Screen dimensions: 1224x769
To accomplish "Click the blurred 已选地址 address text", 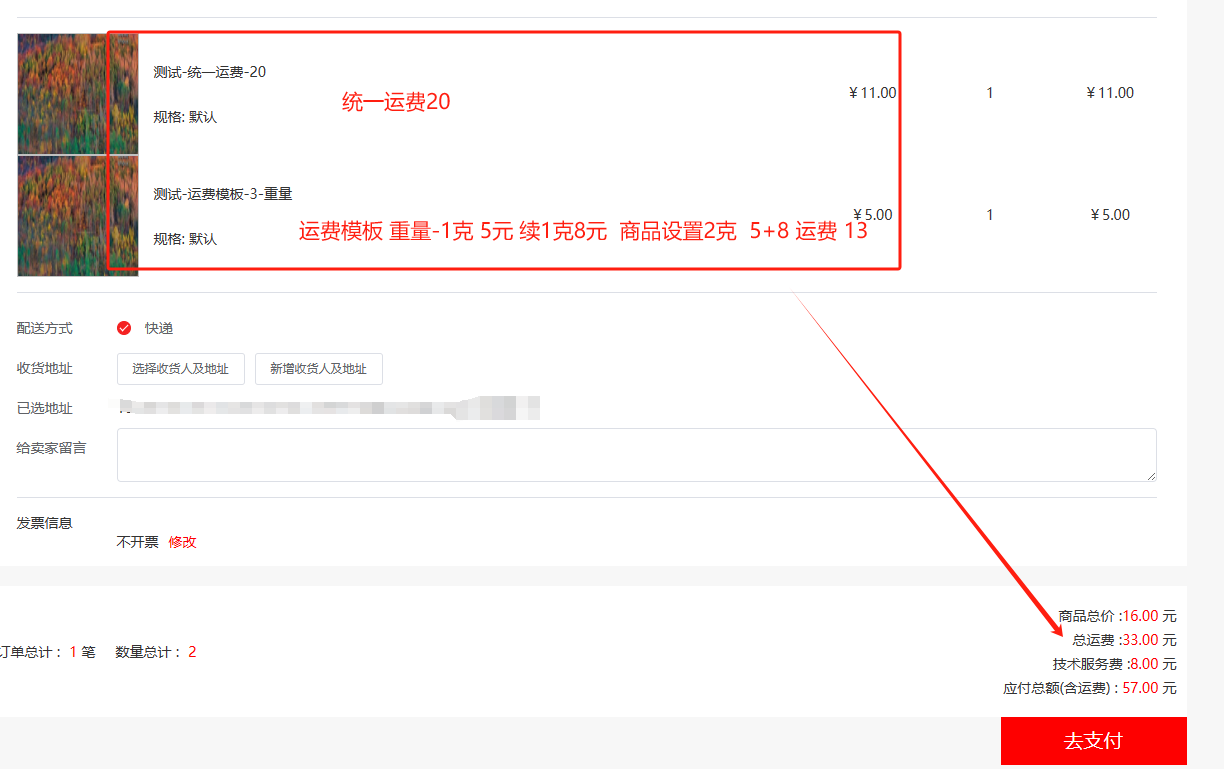I will point(330,408).
